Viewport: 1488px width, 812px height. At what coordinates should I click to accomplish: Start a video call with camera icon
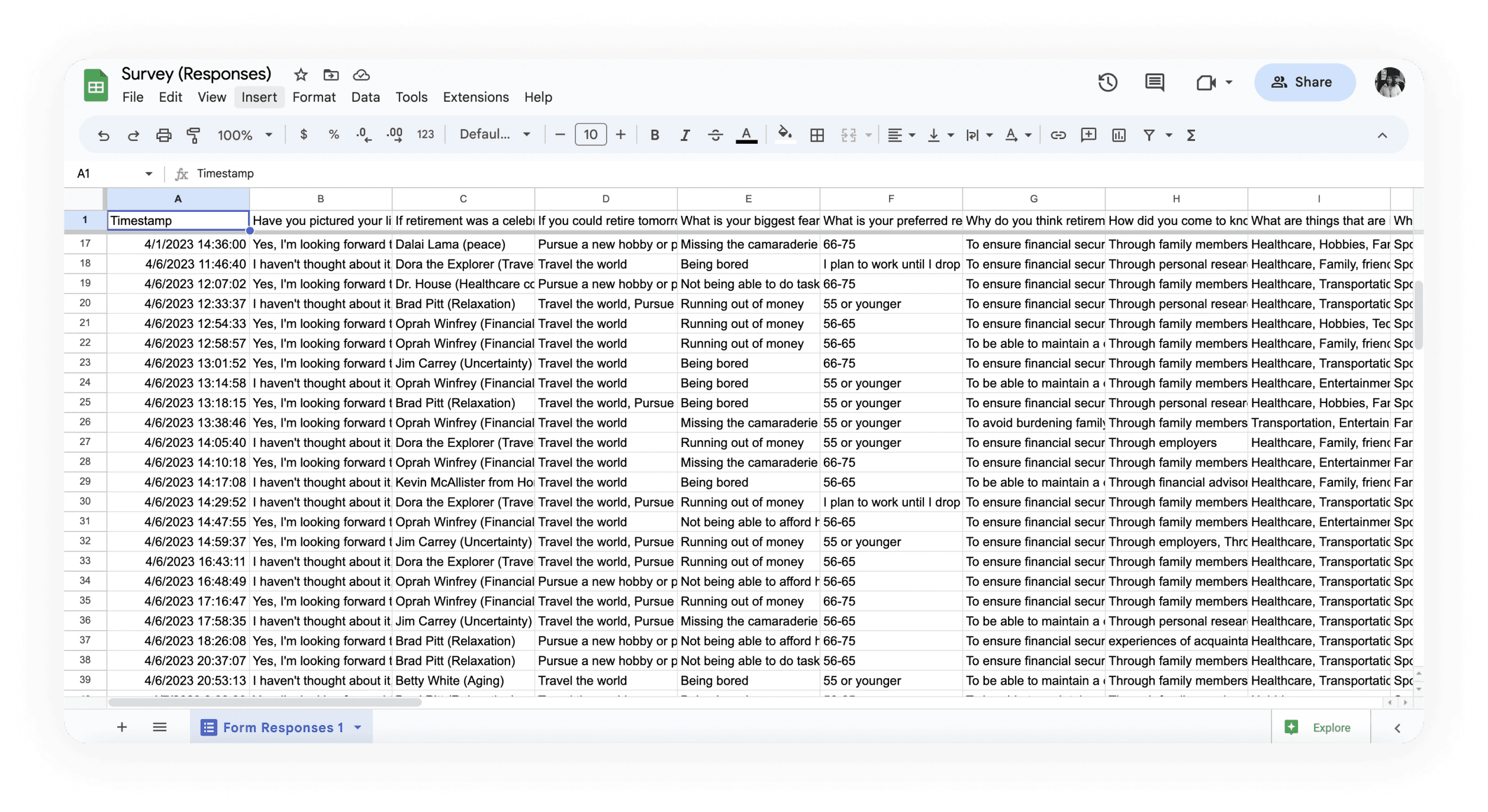(1206, 82)
